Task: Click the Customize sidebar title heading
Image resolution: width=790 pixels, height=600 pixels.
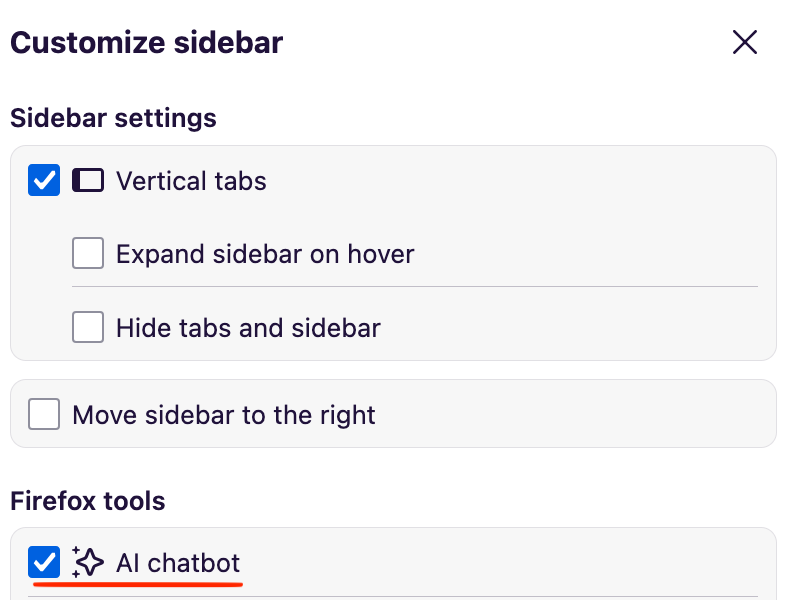Action: click(146, 43)
